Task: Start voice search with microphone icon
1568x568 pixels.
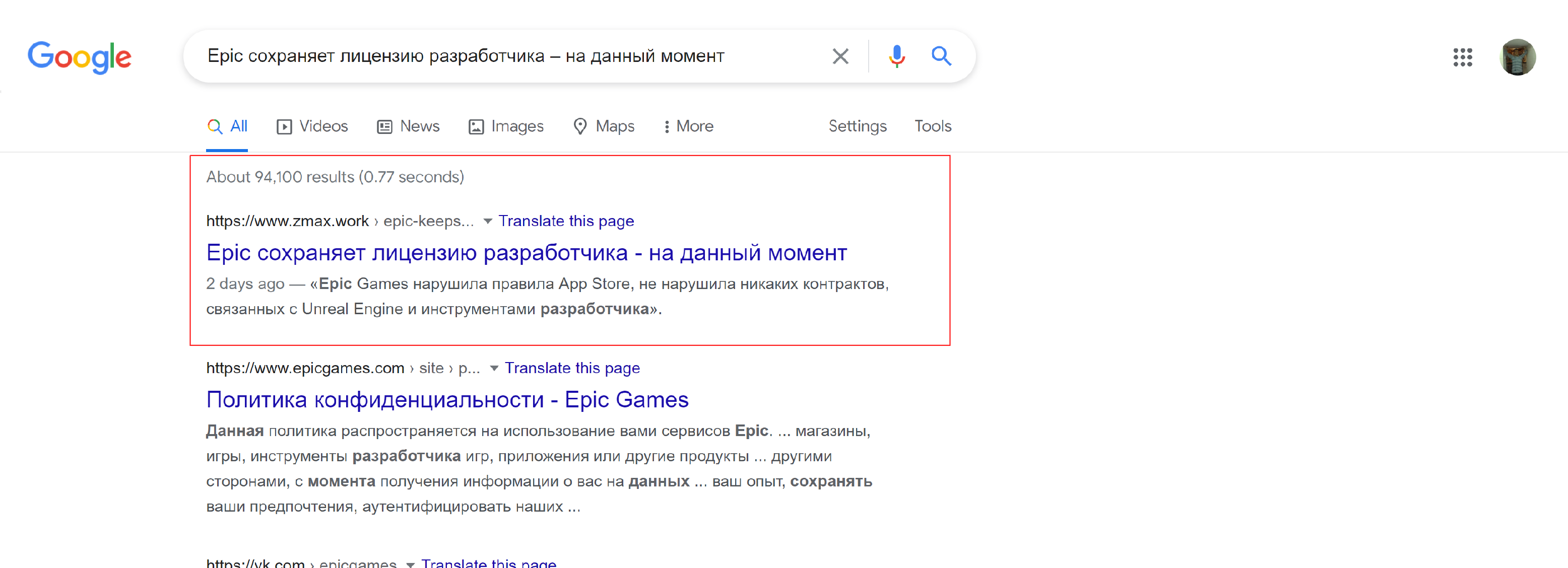Action: (x=896, y=56)
